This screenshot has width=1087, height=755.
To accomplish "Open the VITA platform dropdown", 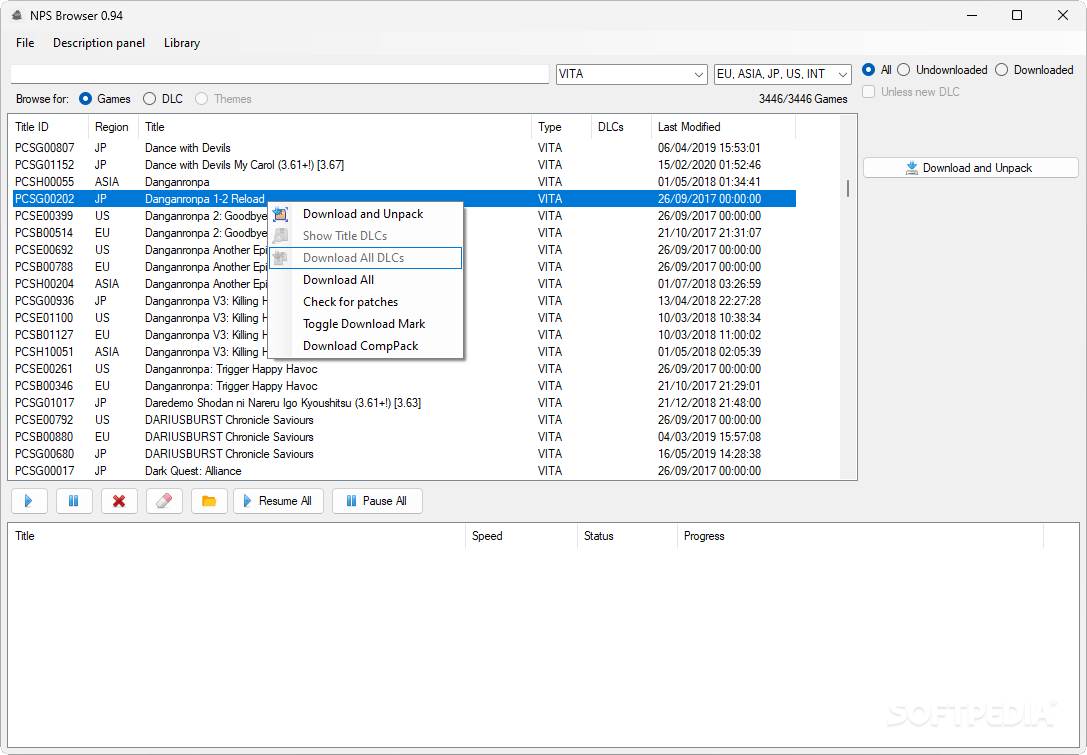I will tap(632, 74).
